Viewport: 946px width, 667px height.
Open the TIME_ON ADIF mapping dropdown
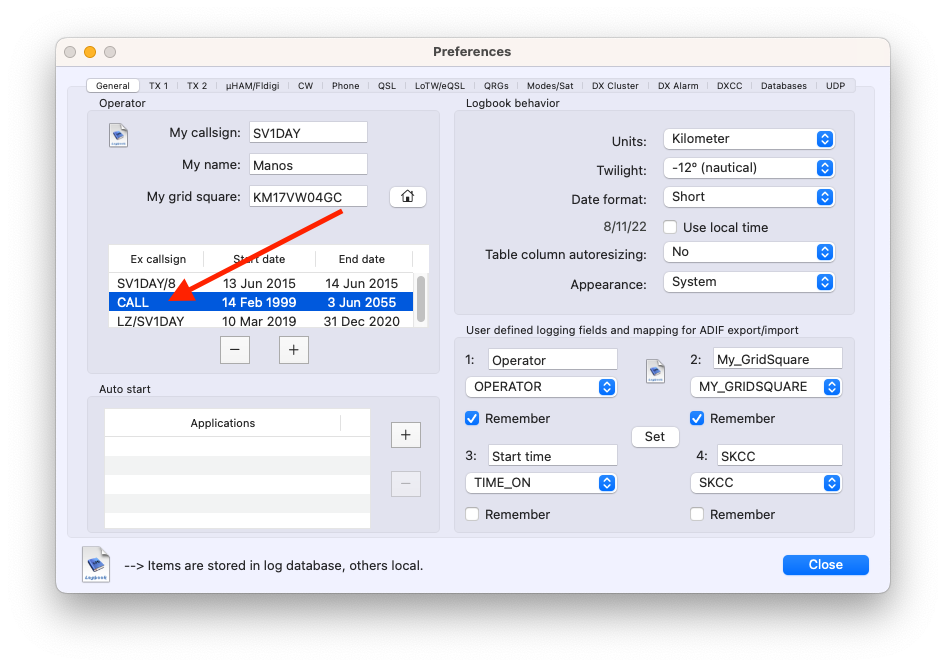click(541, 482)
